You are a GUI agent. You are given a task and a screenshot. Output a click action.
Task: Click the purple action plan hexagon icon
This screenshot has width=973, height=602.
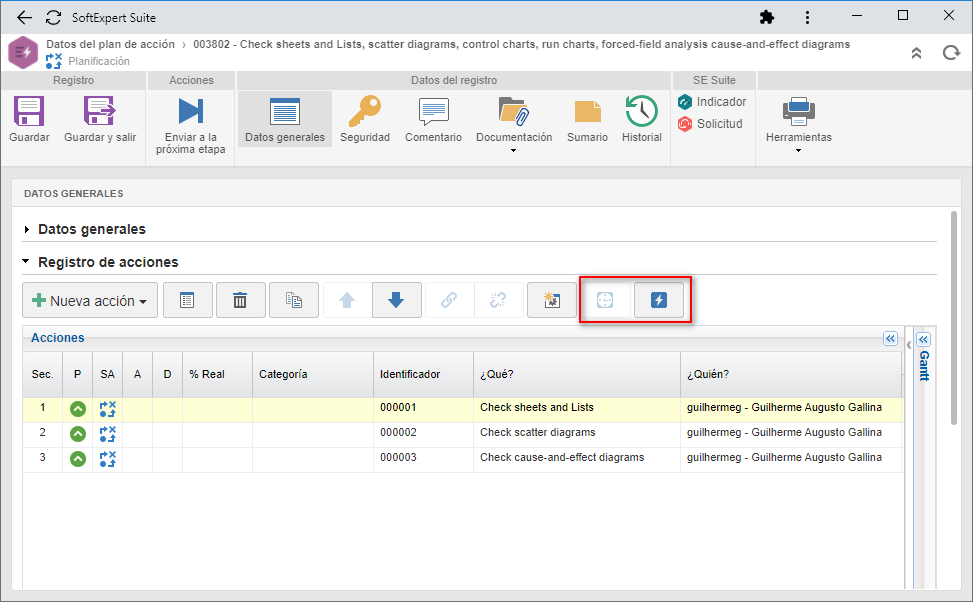pos(23,52)
